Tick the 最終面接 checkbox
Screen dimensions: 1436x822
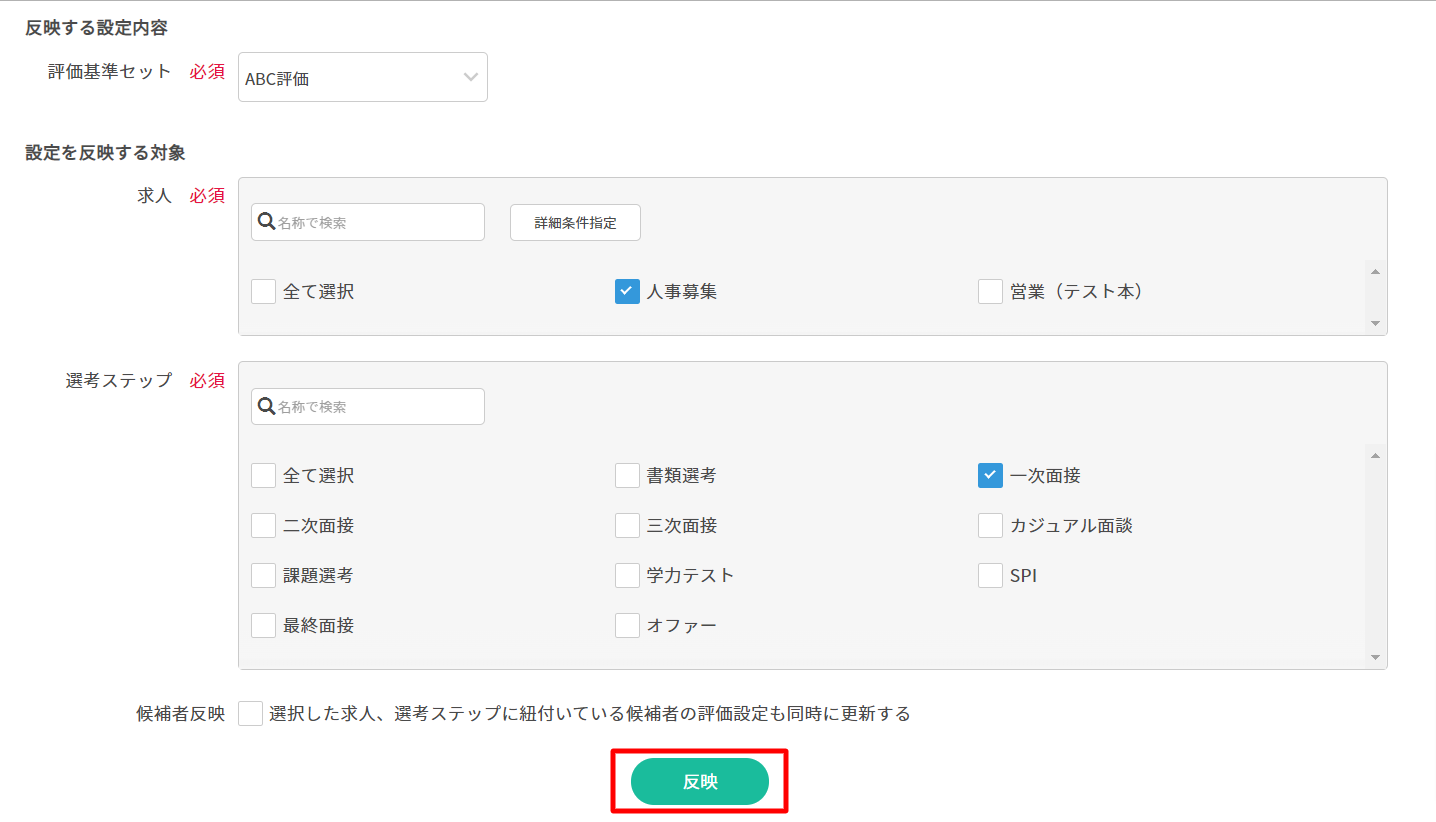pyautogui.click(x=264, y=626)
